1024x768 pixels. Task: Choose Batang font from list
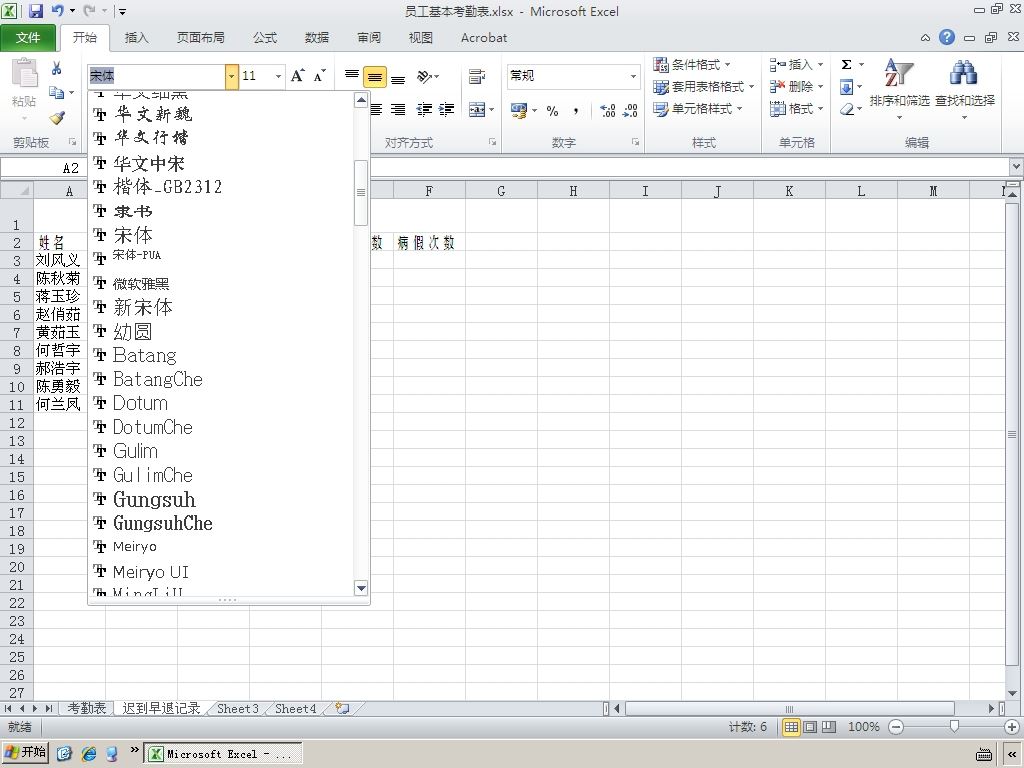coord(221,355)
